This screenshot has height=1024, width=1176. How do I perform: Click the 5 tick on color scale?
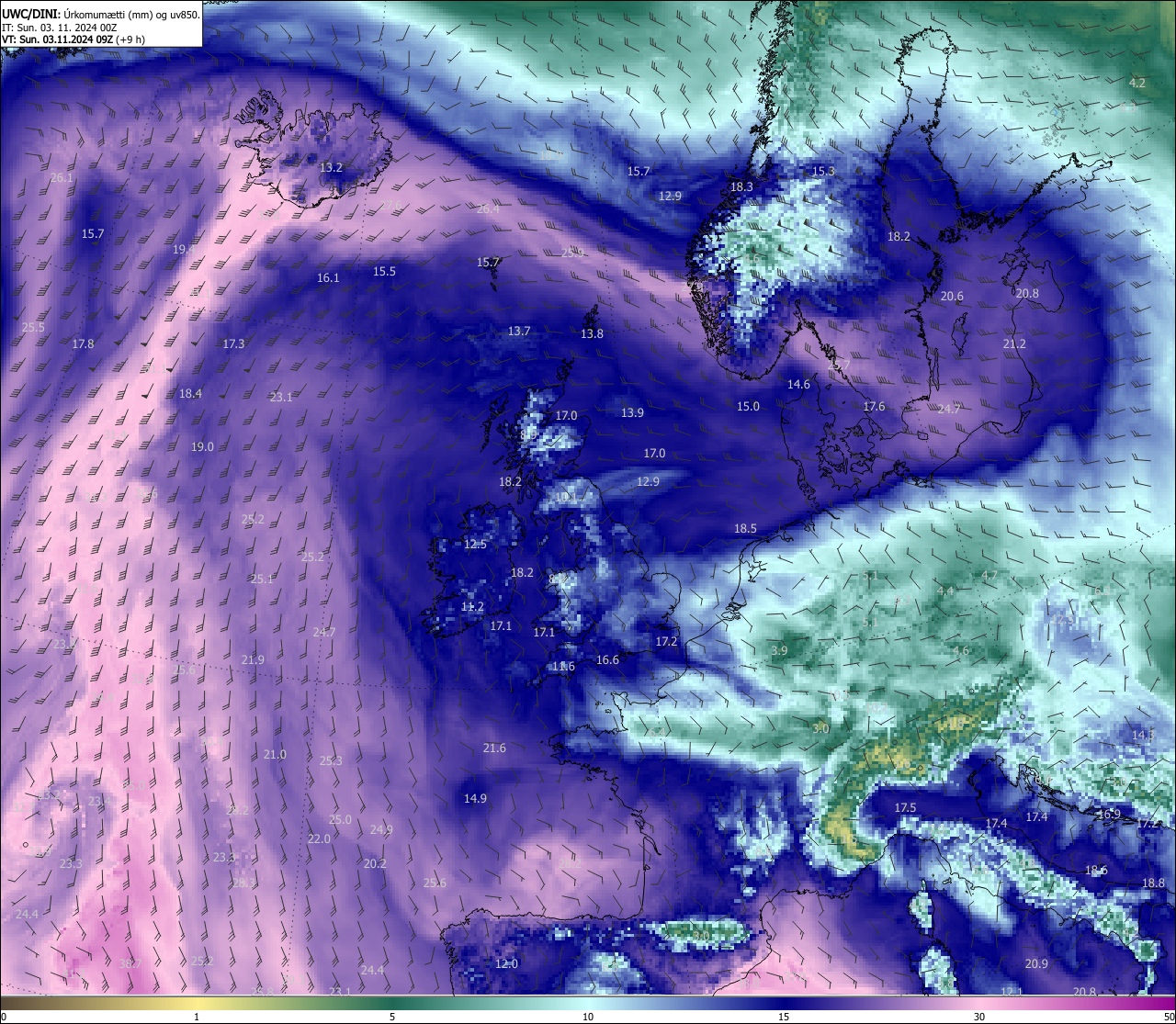(392, 1017)
